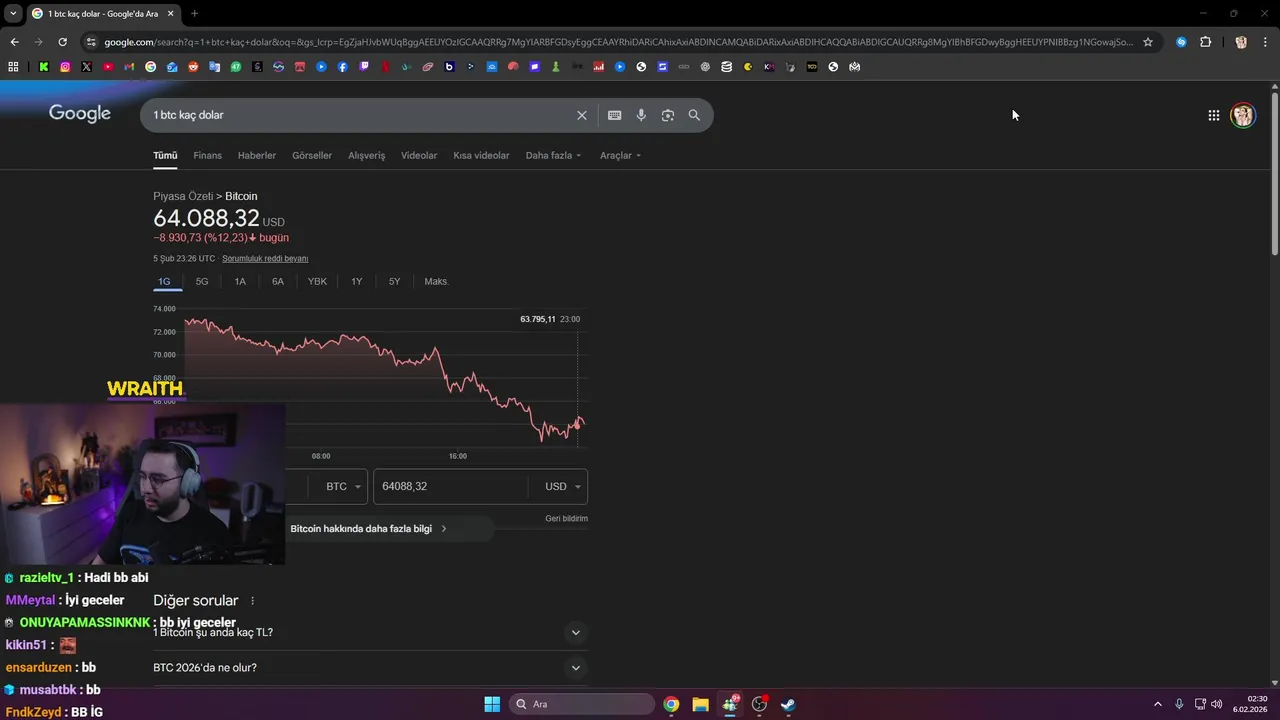Open the Gmail bookmark
This screenshot has width=1280, height=720.
coord(129,67)
